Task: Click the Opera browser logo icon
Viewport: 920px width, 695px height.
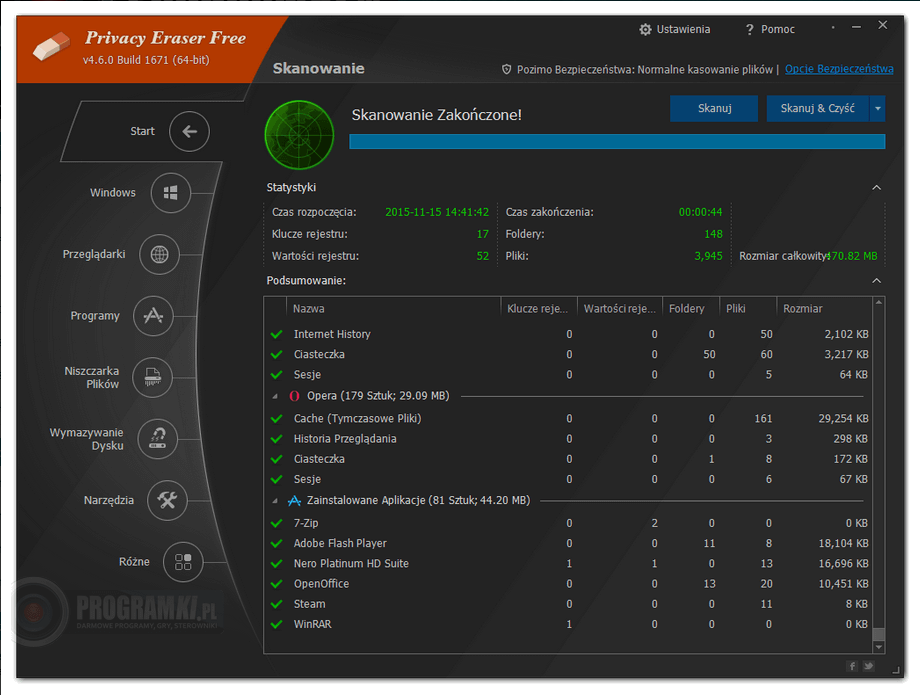Action: coord(295,396)
